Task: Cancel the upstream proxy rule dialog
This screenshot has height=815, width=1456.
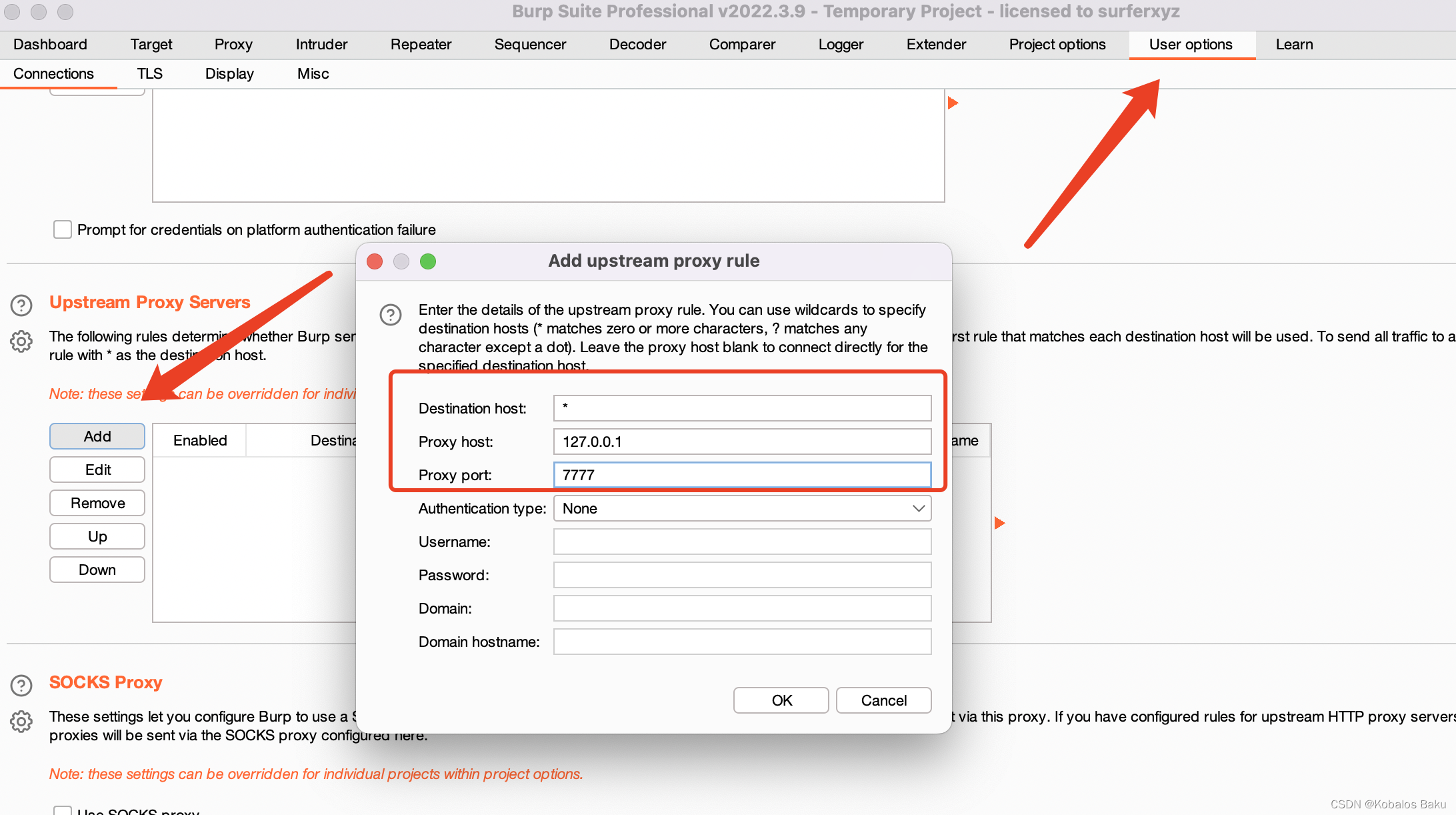Action: click(x=884, y=700)
